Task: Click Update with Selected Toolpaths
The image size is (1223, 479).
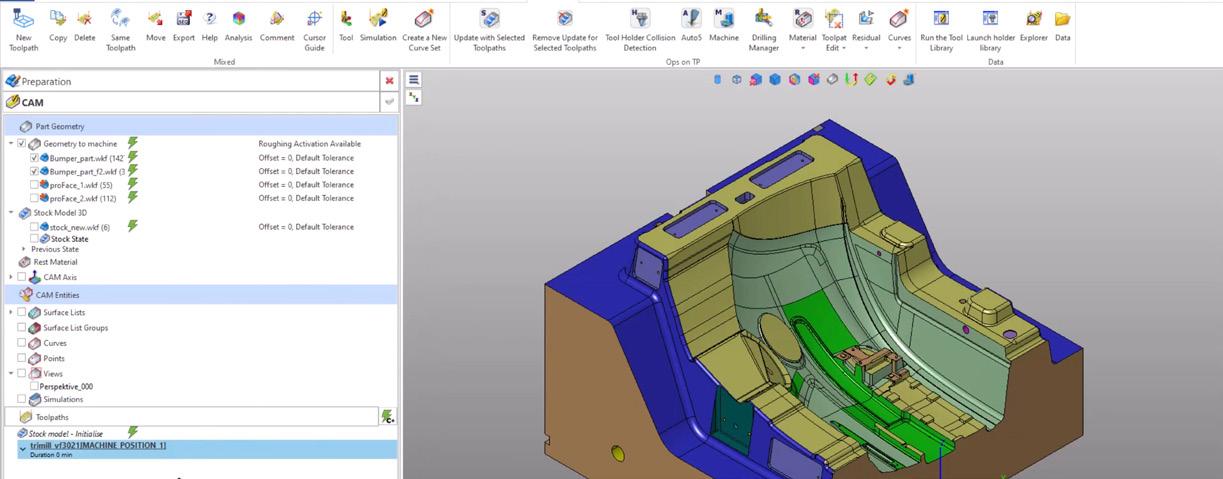Action: point(489,28)
